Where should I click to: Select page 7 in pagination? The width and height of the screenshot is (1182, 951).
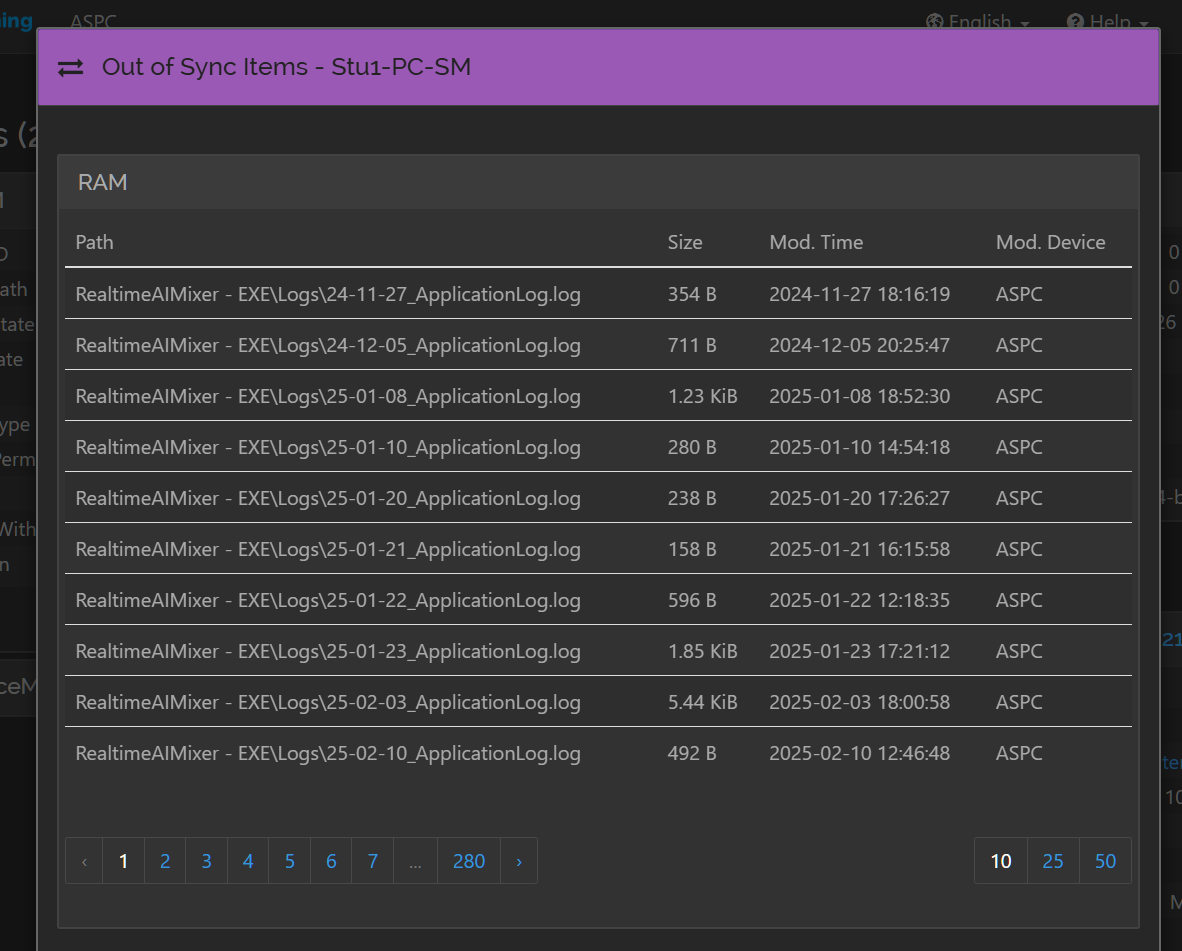coord(372,861)
